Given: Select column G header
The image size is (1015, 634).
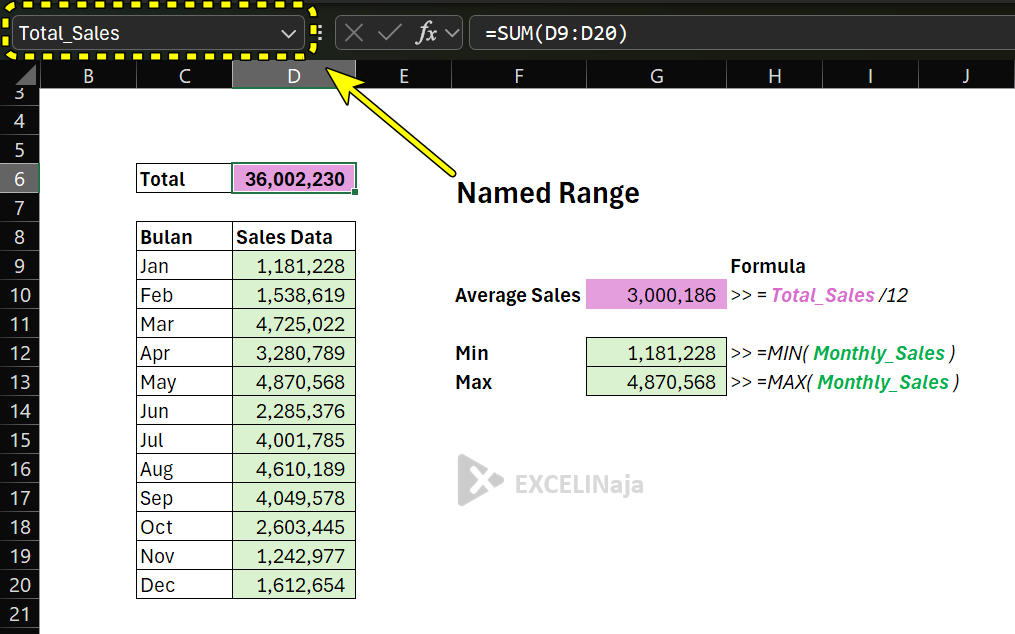Looking at the screenshot, I should point(656,75).
